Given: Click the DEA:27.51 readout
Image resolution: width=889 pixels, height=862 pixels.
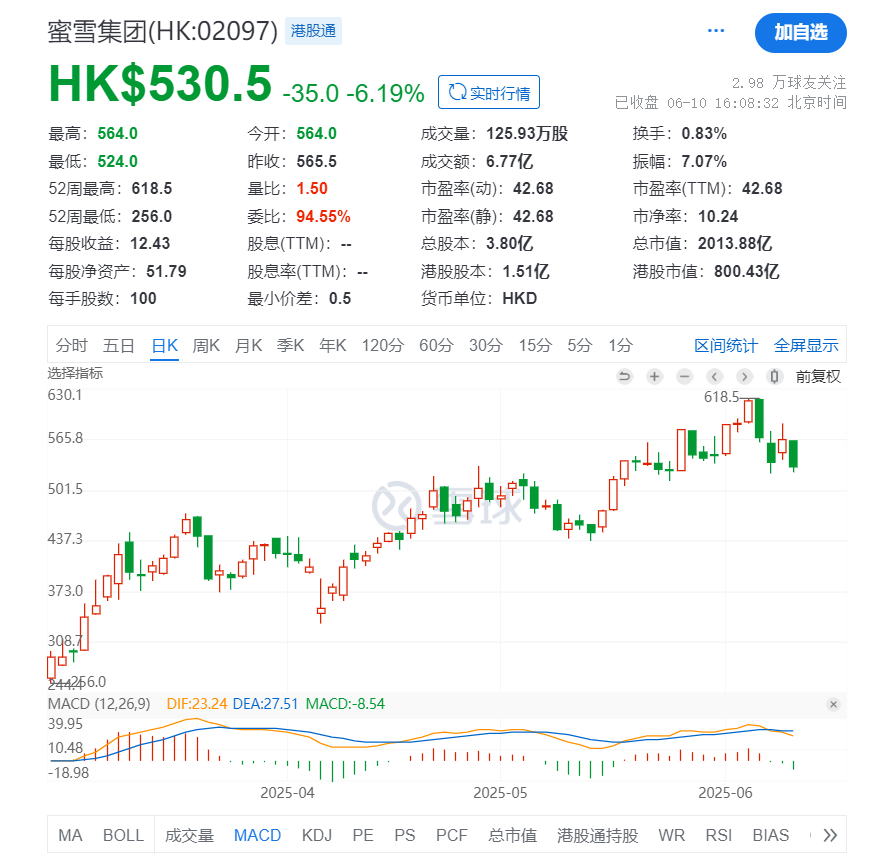Looking at the screenshot, I should (x=265, y=704).
